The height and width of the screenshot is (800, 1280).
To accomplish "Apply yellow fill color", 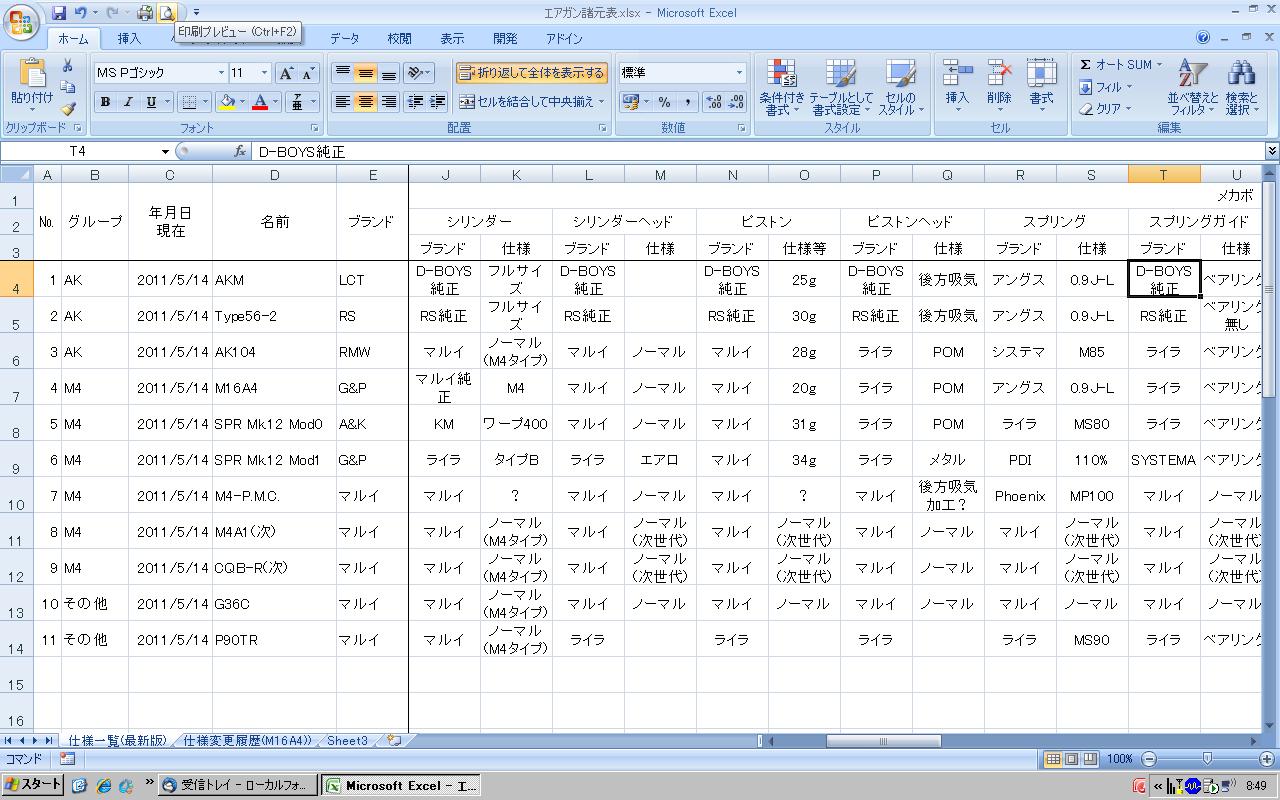I will 228,102.
